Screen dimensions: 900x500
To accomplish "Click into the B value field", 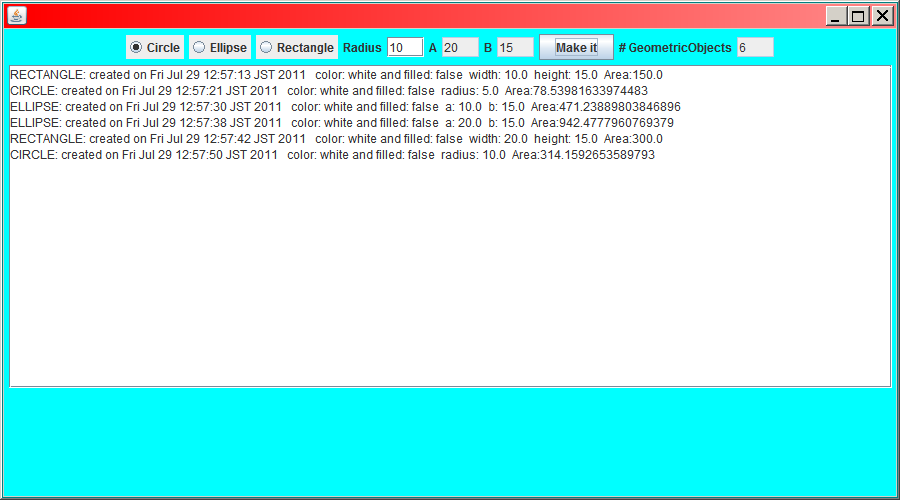I will 515,48.
